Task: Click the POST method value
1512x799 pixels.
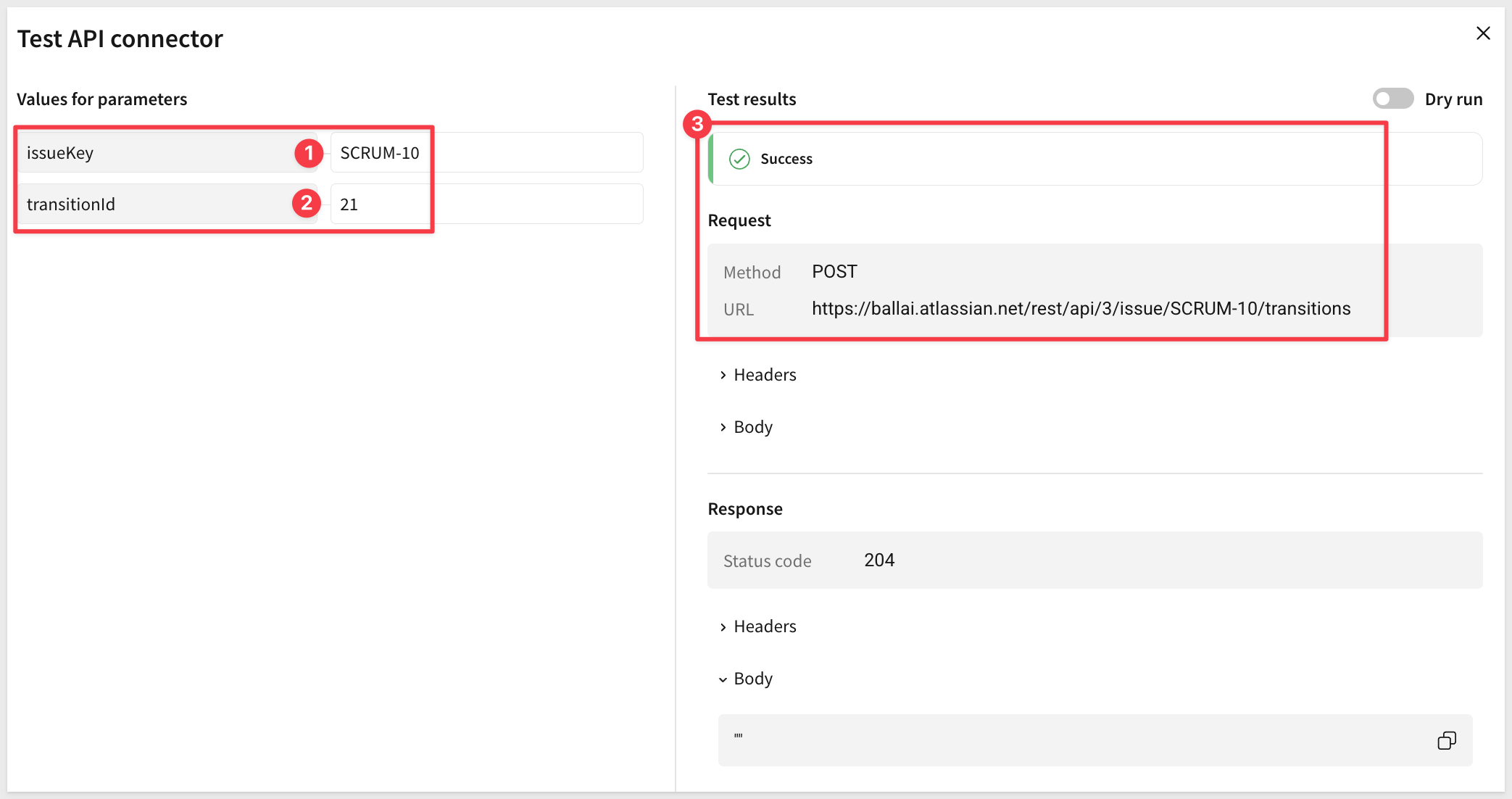Action: 834,272
